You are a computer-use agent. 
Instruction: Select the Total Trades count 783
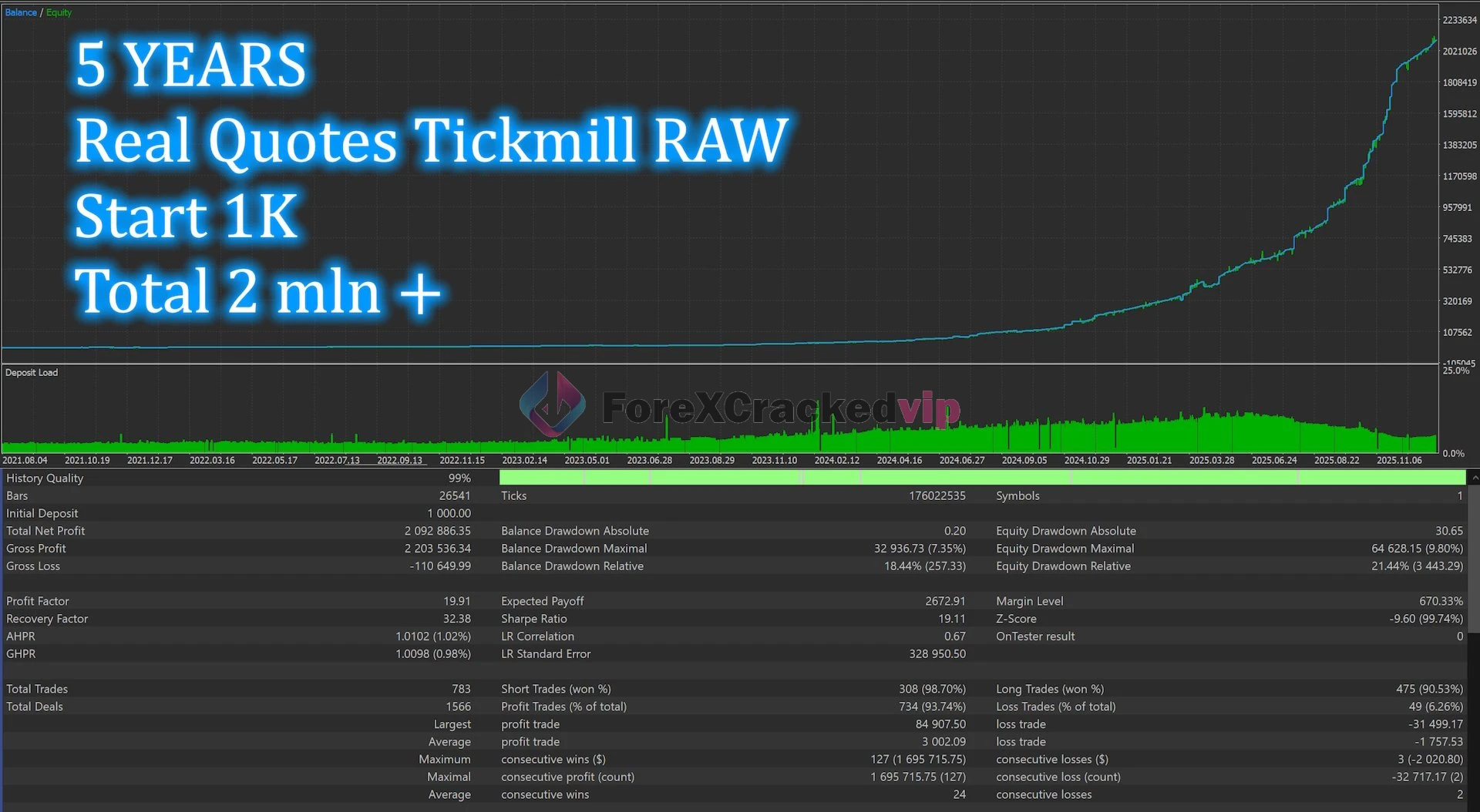(x=461, y=689)
